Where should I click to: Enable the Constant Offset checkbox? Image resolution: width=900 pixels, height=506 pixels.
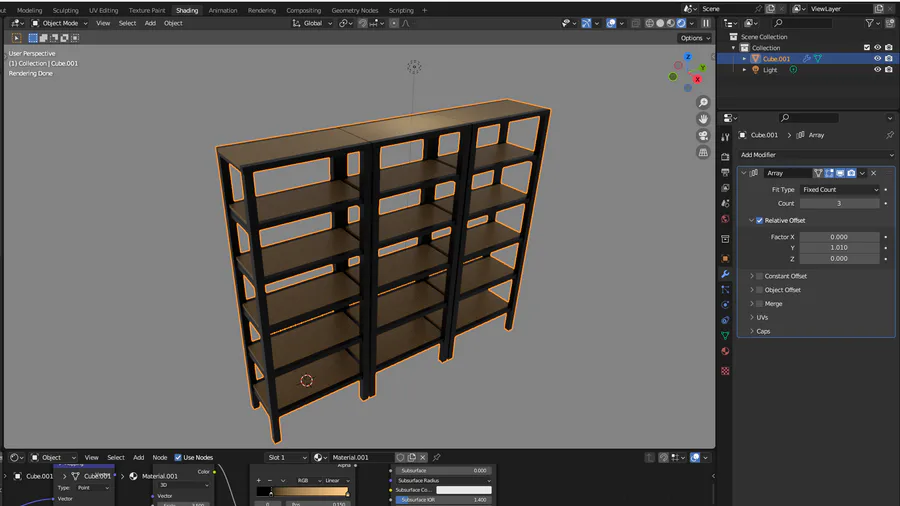click(759, 276)
